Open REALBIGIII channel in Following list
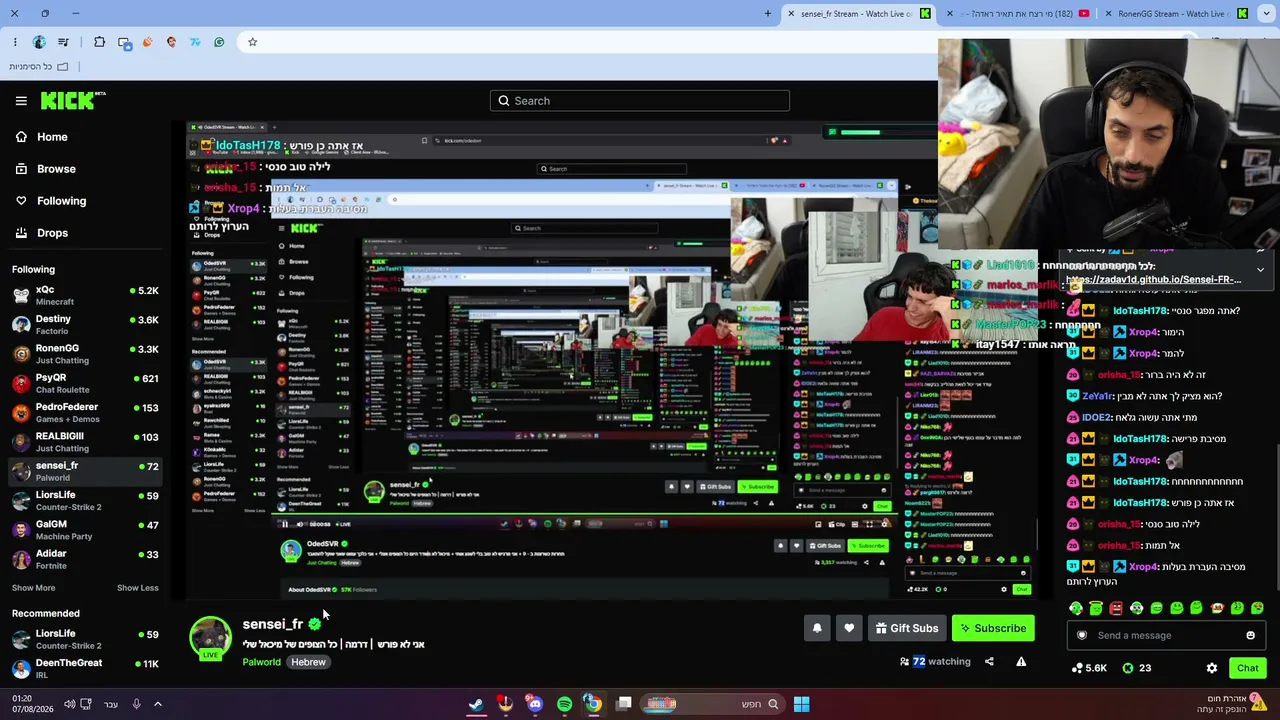The height and width of the screenshot is (720, 1280). (x=85, y=441)
